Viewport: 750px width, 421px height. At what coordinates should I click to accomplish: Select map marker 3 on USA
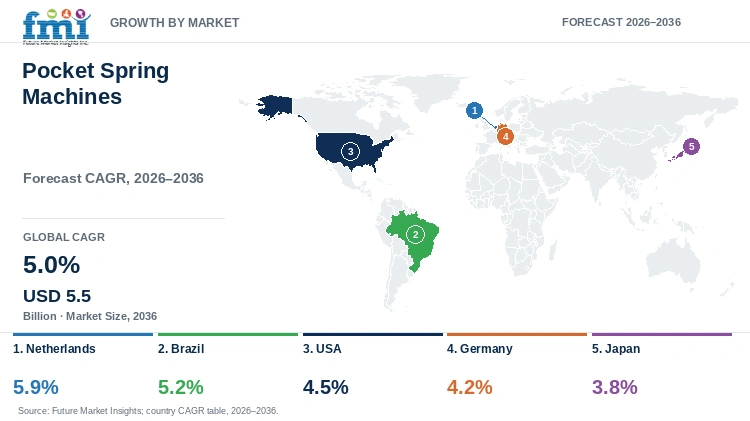pos(350,152)
